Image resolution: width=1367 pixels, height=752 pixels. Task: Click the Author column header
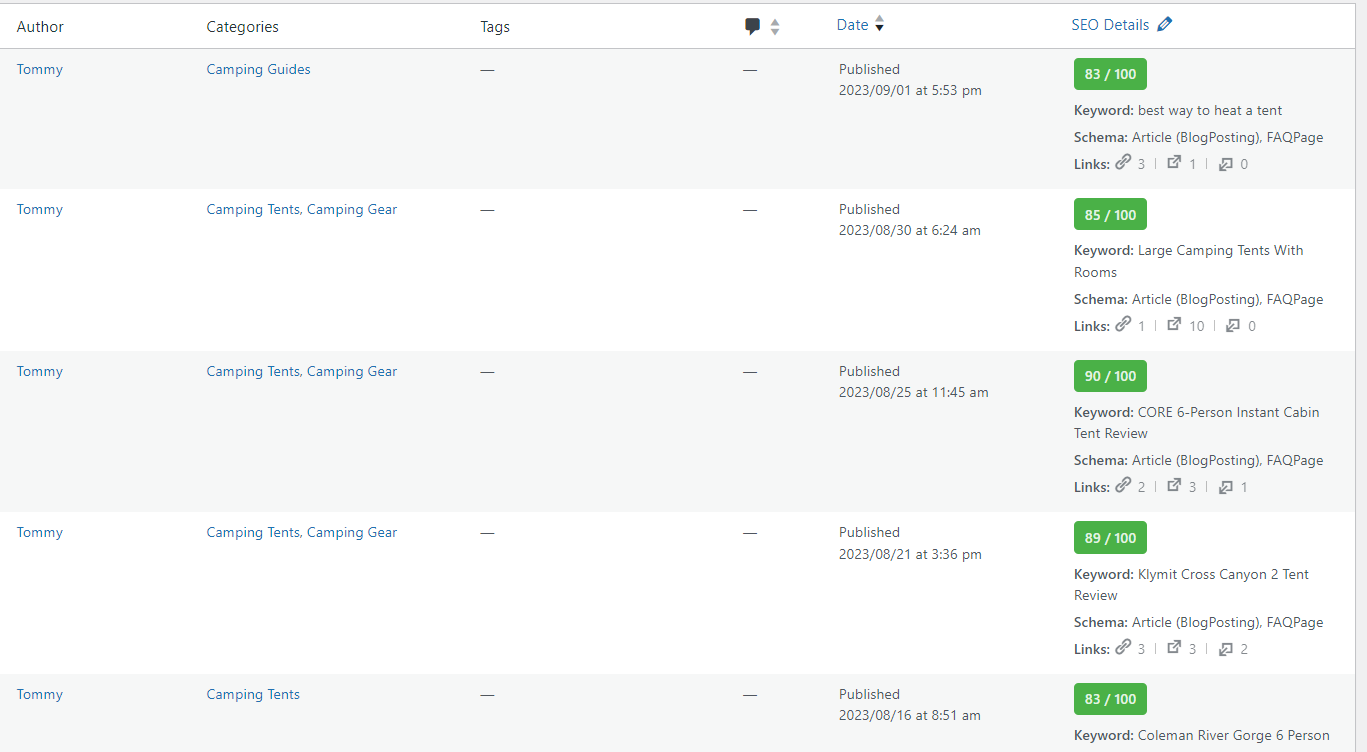(40, 26)
